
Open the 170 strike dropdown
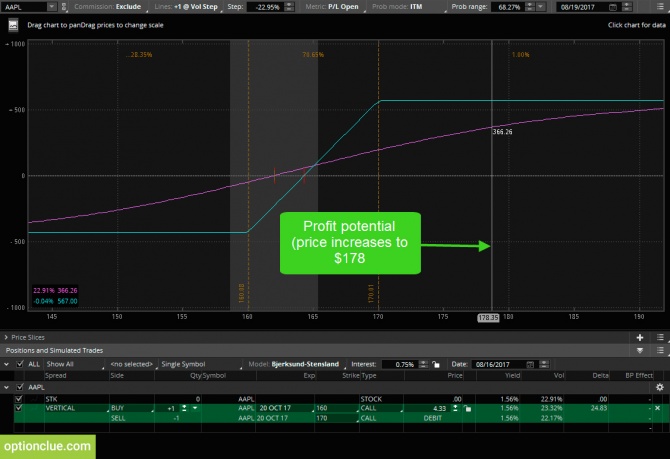[x=337, y=418]
